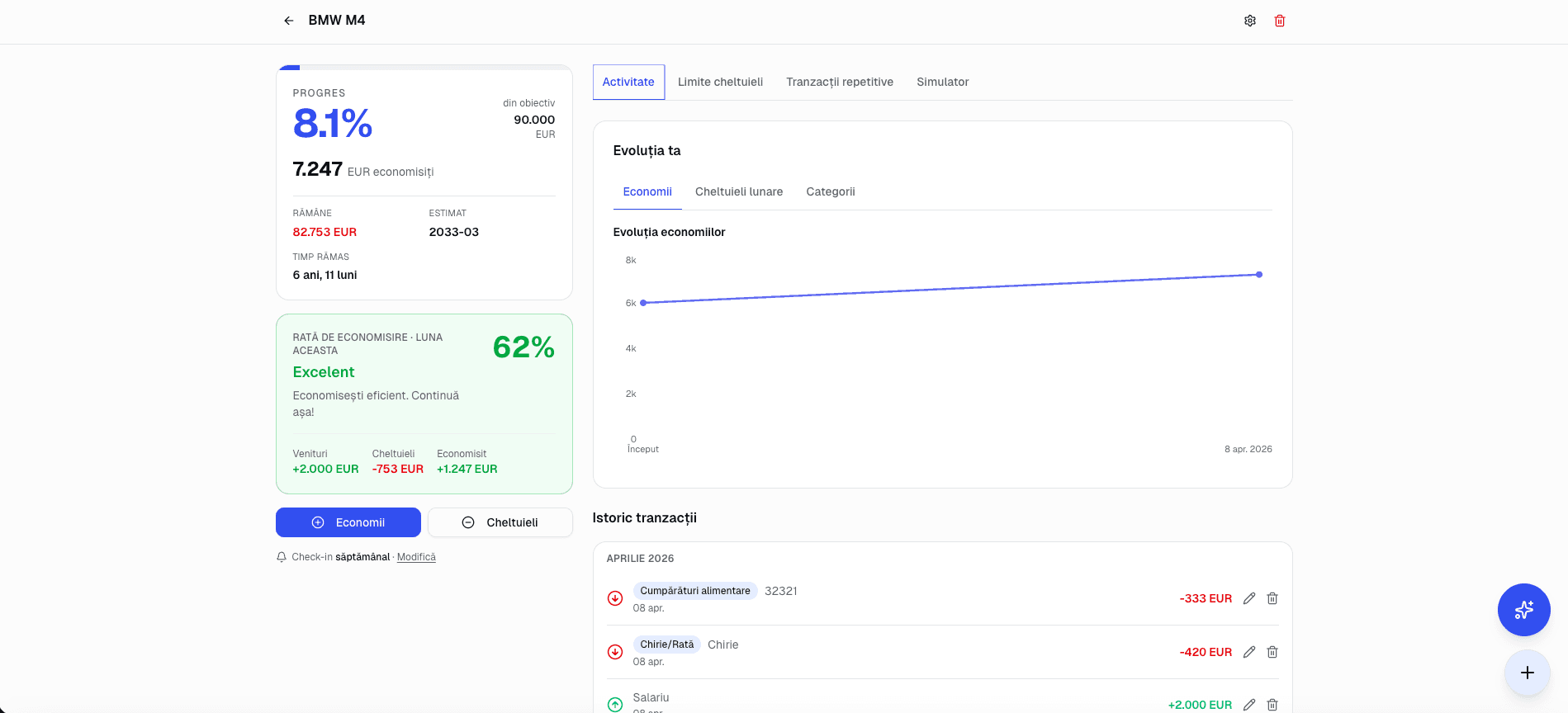Screen dimensions: 1568x713
Task: Click the 82.753 EUR remaining amount
Action: click(325, 232)
